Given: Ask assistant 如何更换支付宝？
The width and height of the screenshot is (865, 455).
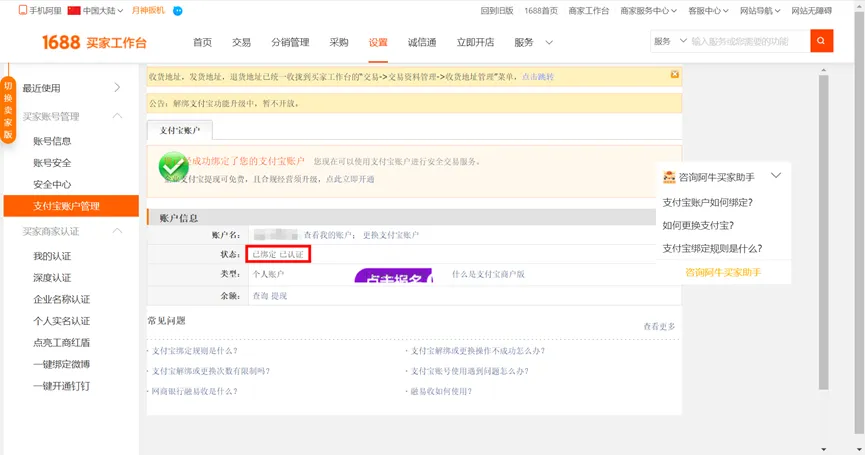Looking at the screenshot, I should [698, 225].
